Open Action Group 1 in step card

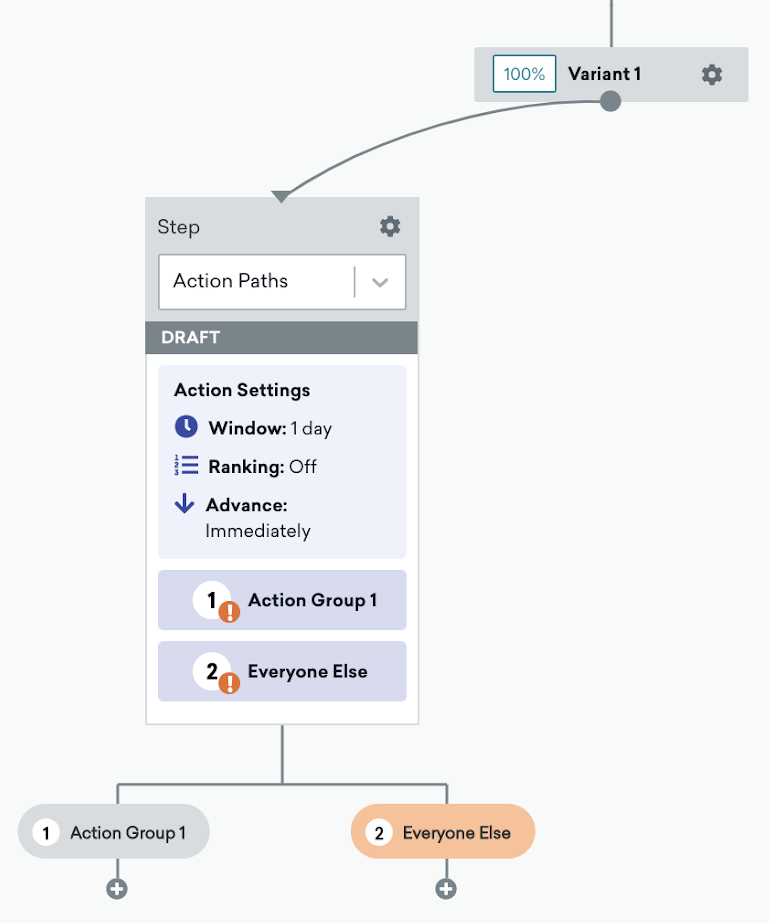coord(282,600)
